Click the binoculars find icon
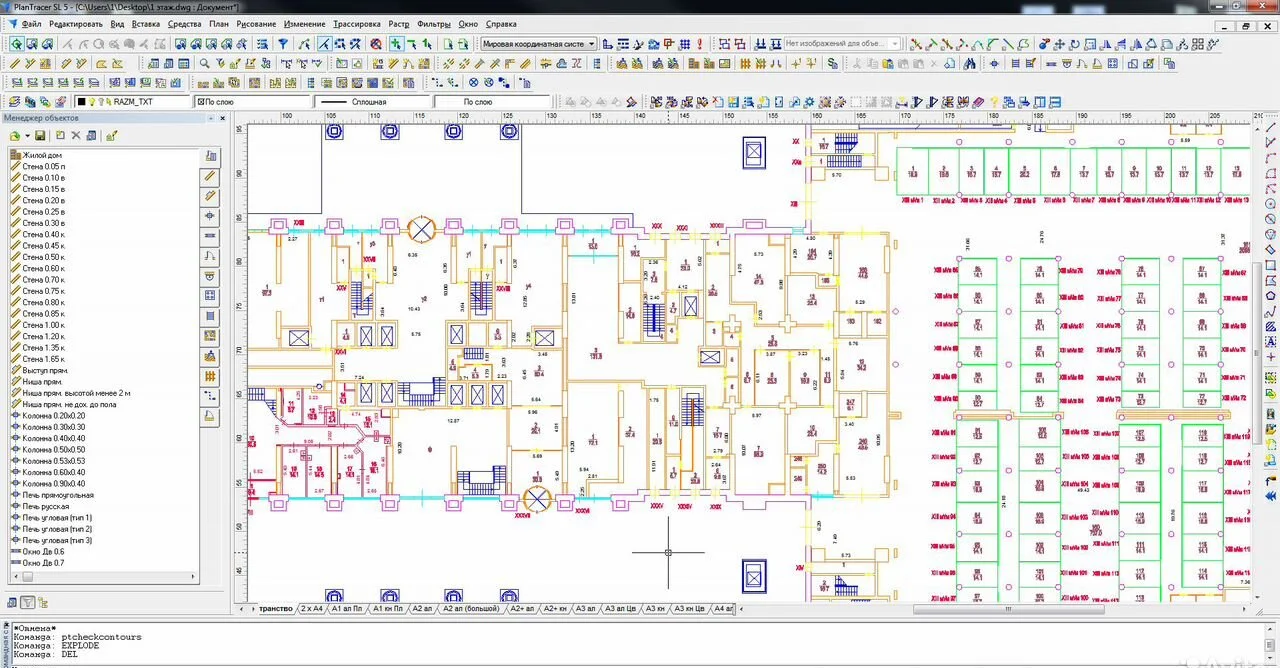1280x668 pixels. point(969,62)
